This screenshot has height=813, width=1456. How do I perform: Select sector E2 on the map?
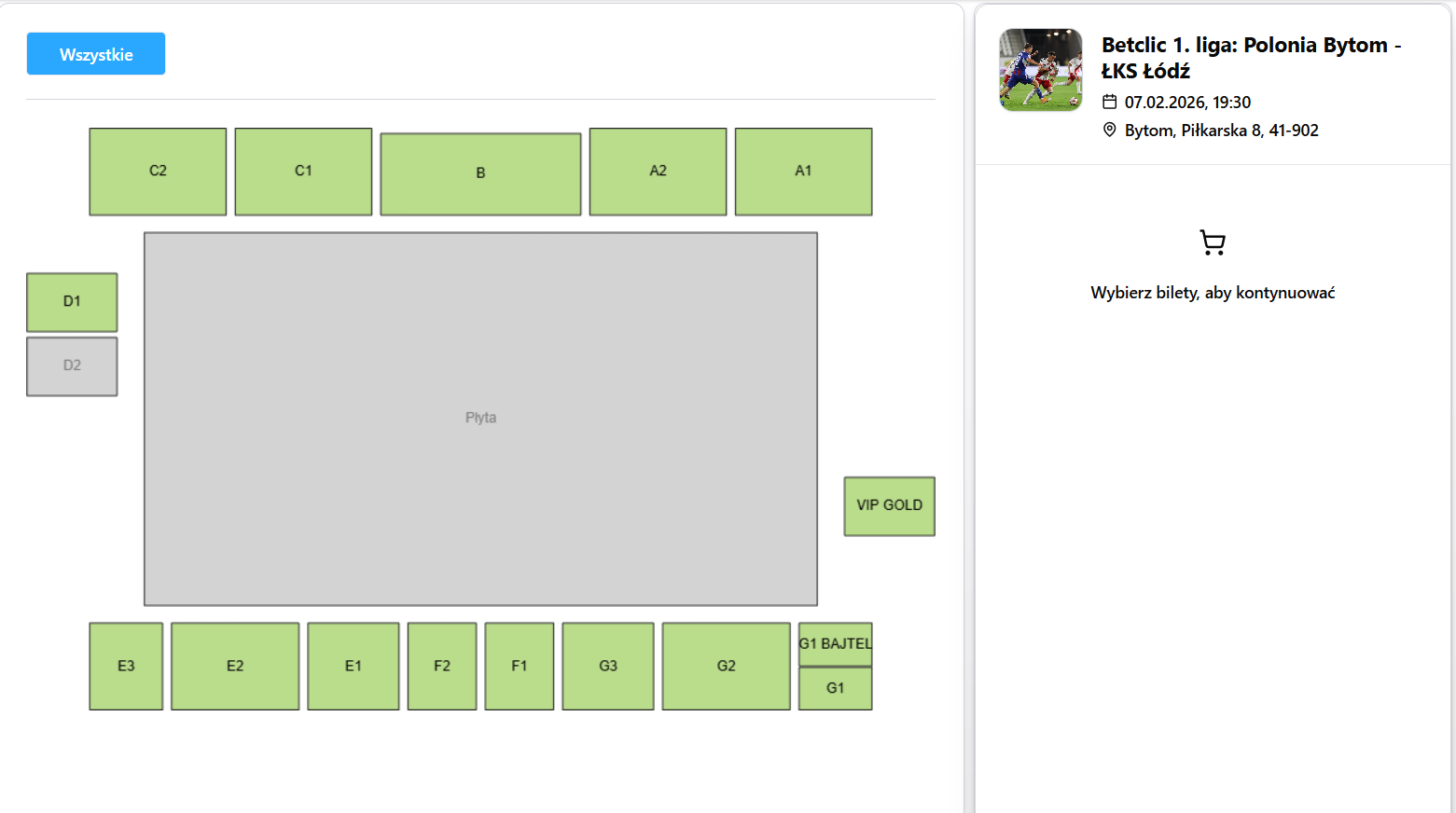pyautogui.click(x=235, y=667)
